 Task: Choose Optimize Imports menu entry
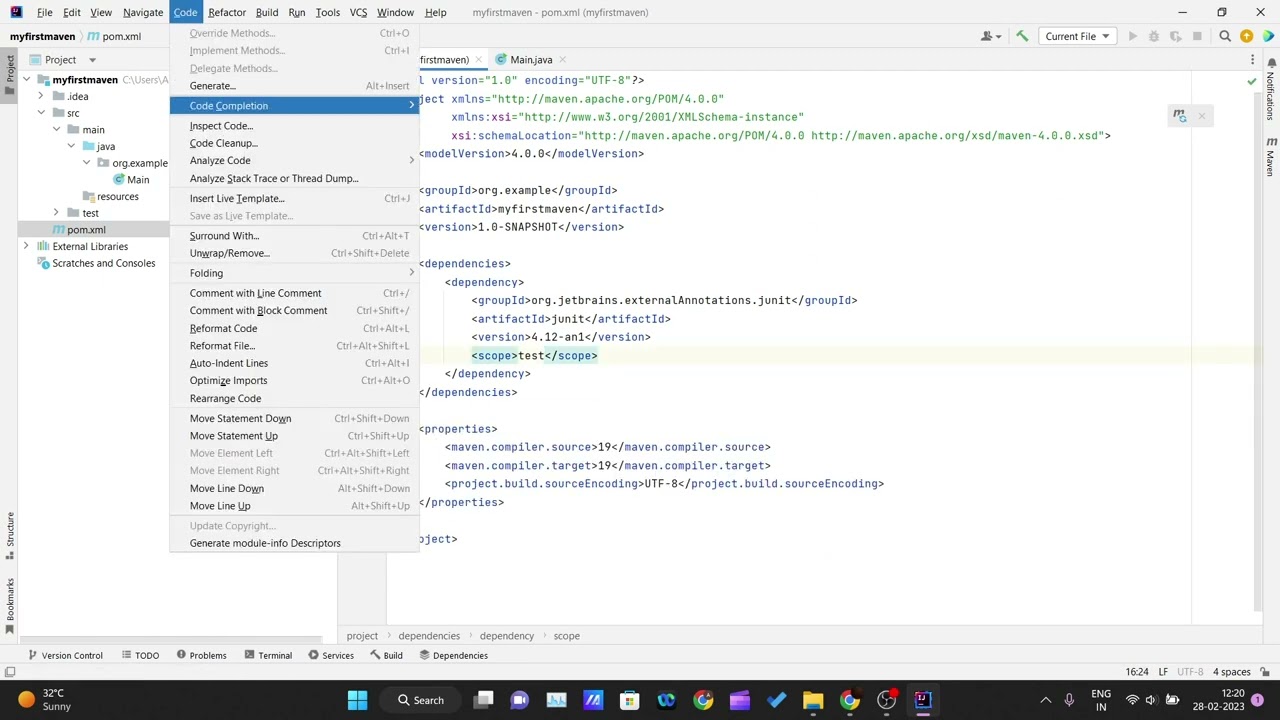click(294, 381)
